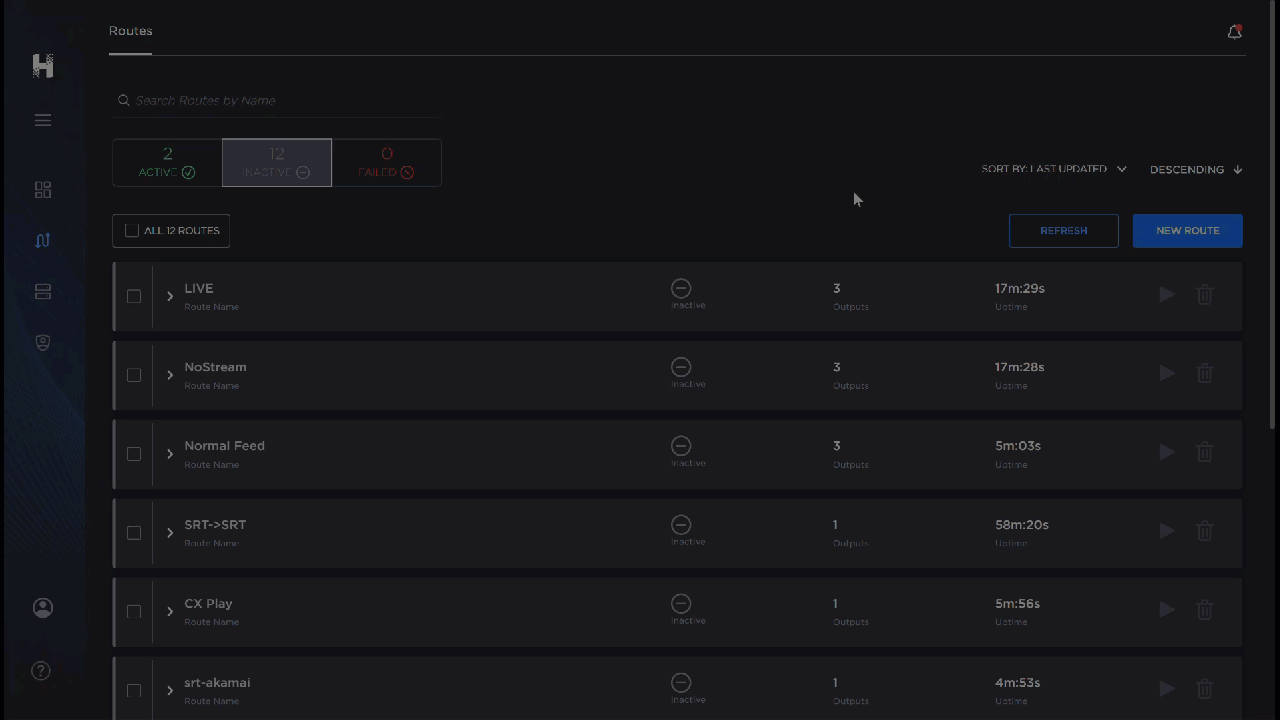Tick the checkbox for srt-akamai route

click(x=134, y=691)
